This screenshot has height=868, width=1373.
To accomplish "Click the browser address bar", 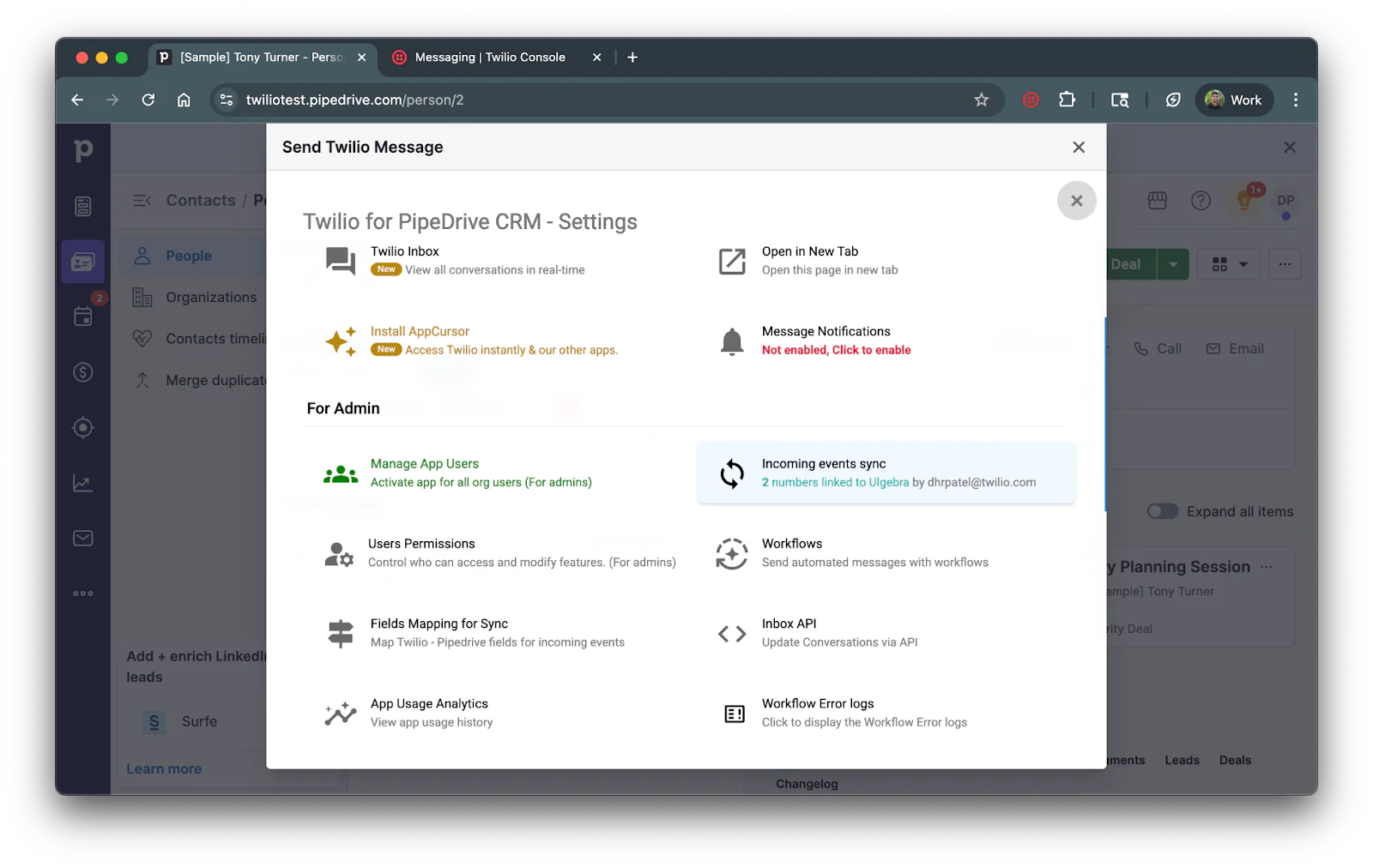I will (601, 99).
